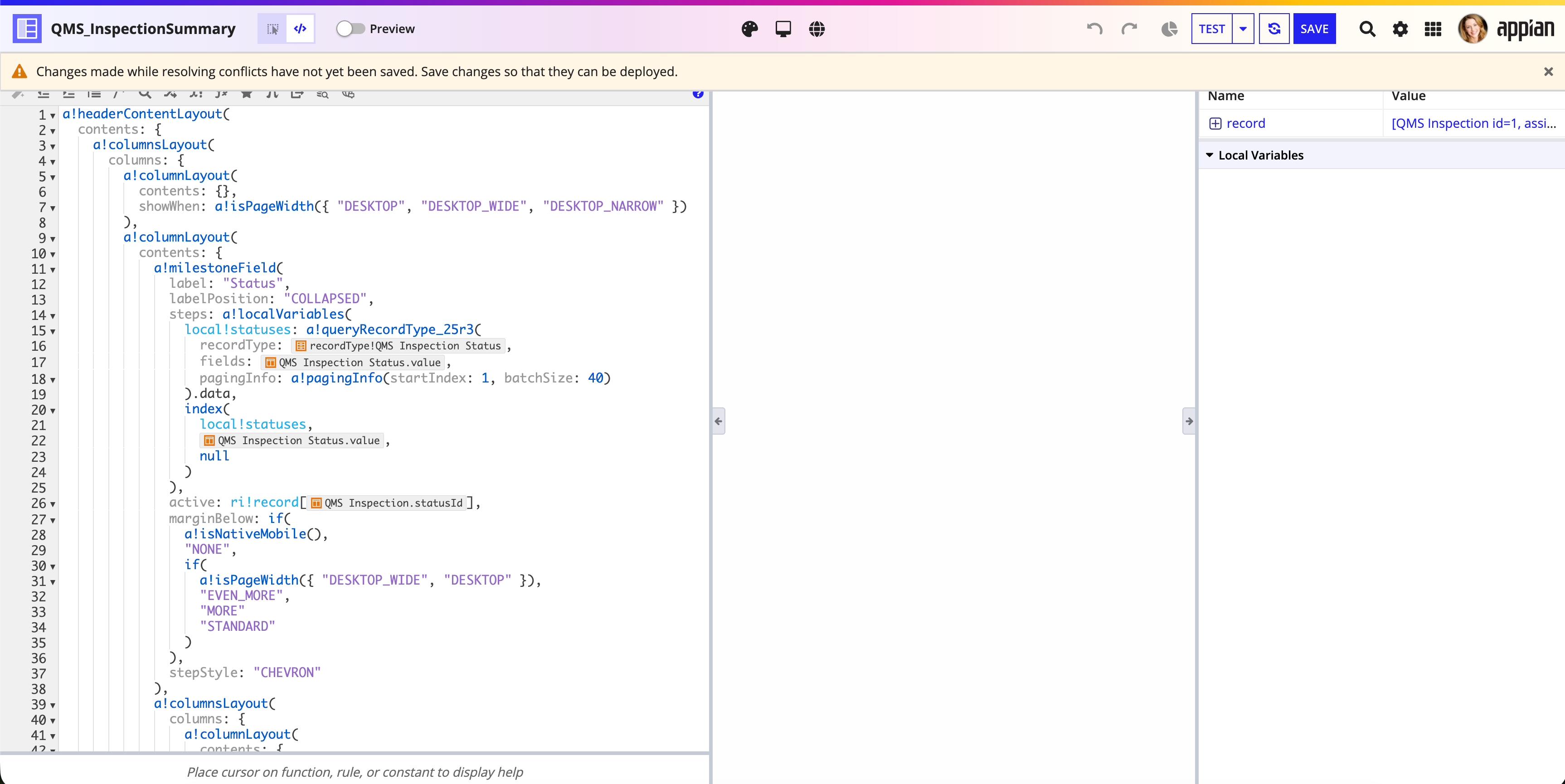Click the find magnifier in editor toolbar
The image size is (1565, 784).
(x=145, y=94)
